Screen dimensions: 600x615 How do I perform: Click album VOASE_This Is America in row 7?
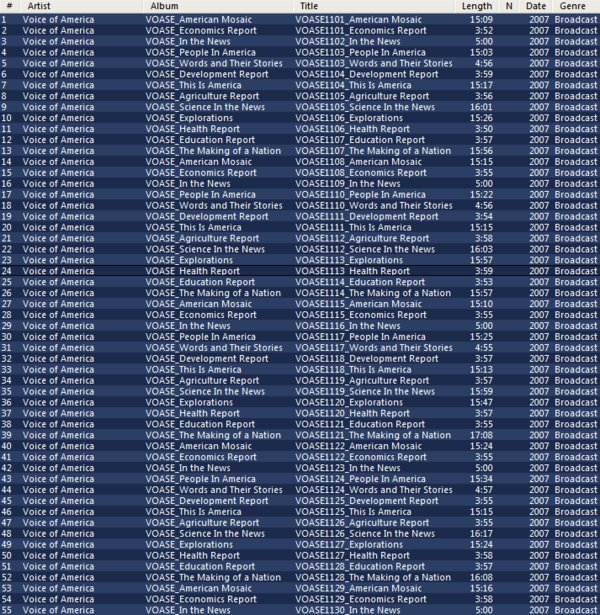(x=193, y=85)
